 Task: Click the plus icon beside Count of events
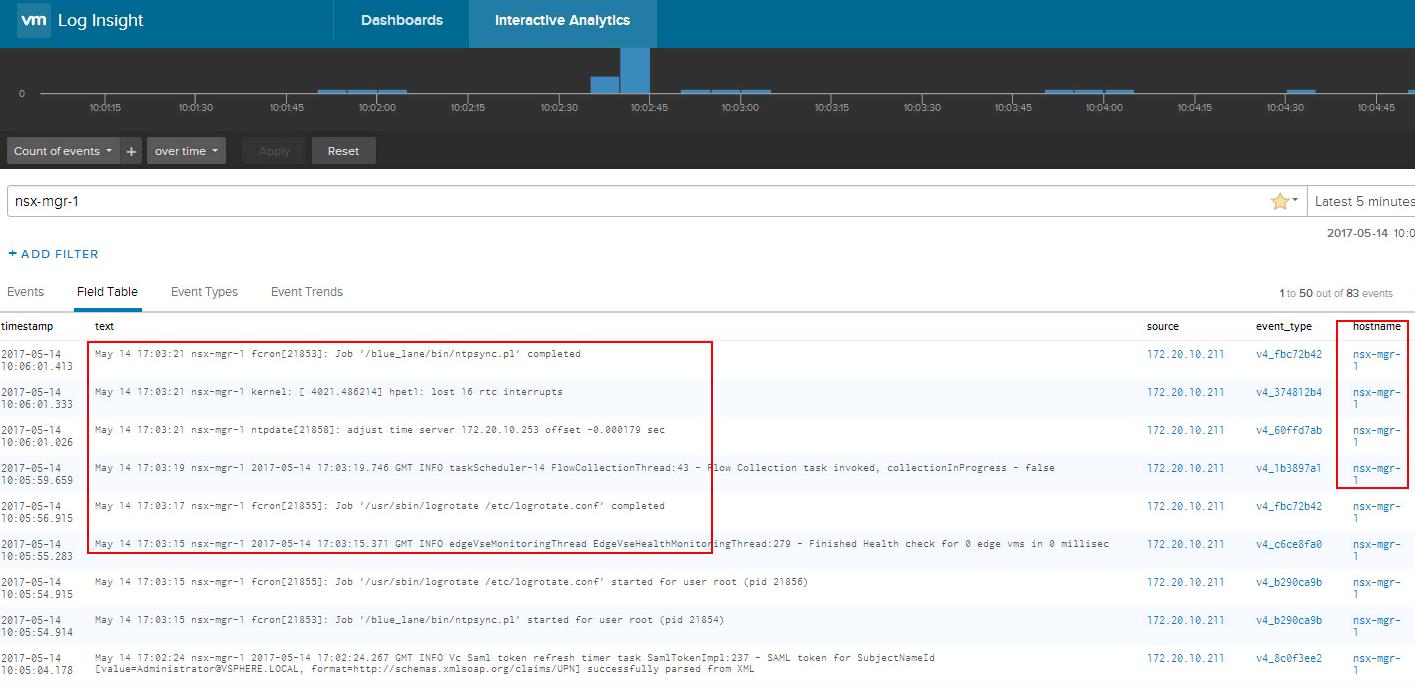[131, 151]
